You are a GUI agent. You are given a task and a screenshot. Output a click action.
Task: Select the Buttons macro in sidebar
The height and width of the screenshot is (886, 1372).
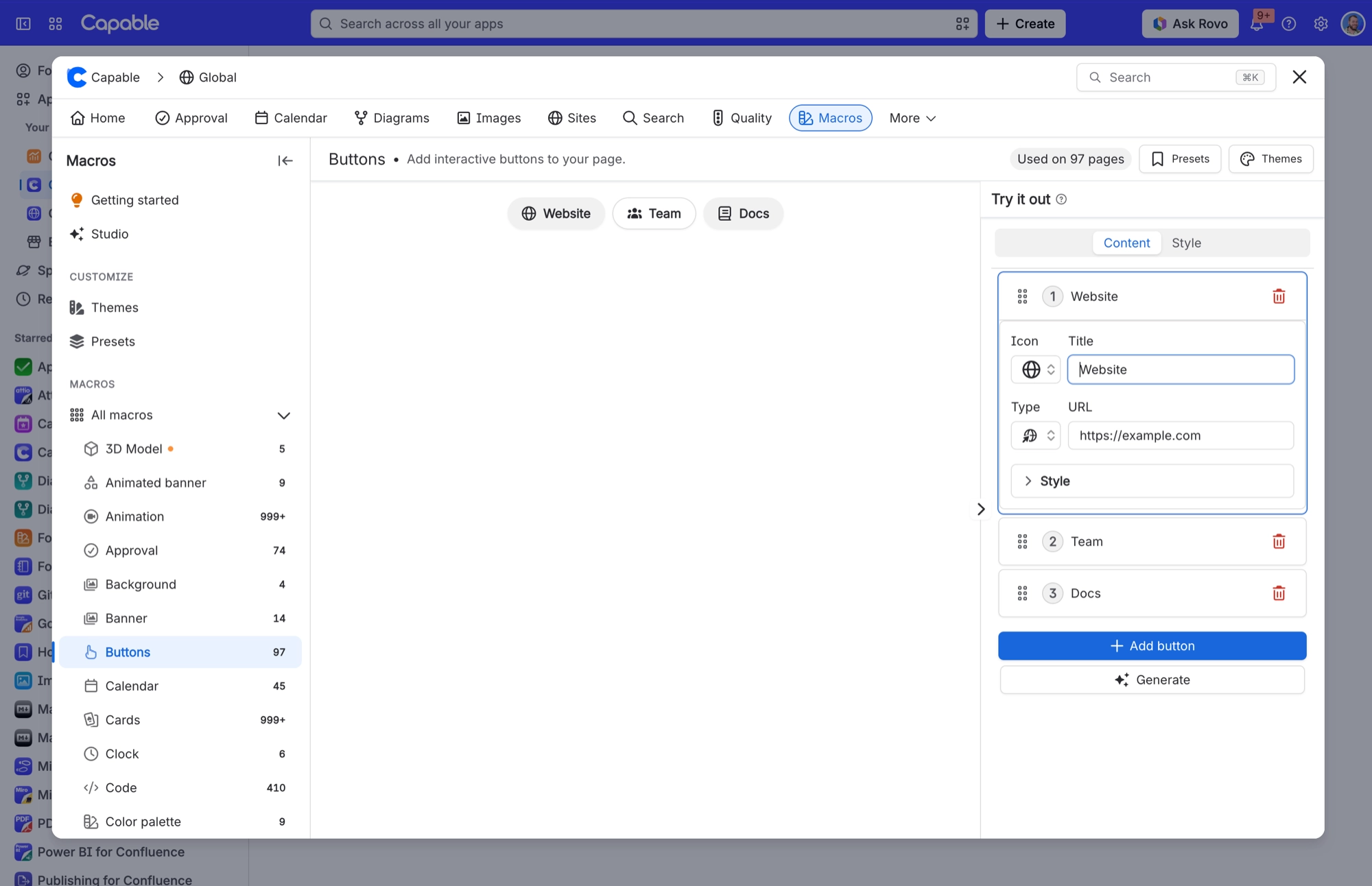pyautogui.click(x=180, y=652)
